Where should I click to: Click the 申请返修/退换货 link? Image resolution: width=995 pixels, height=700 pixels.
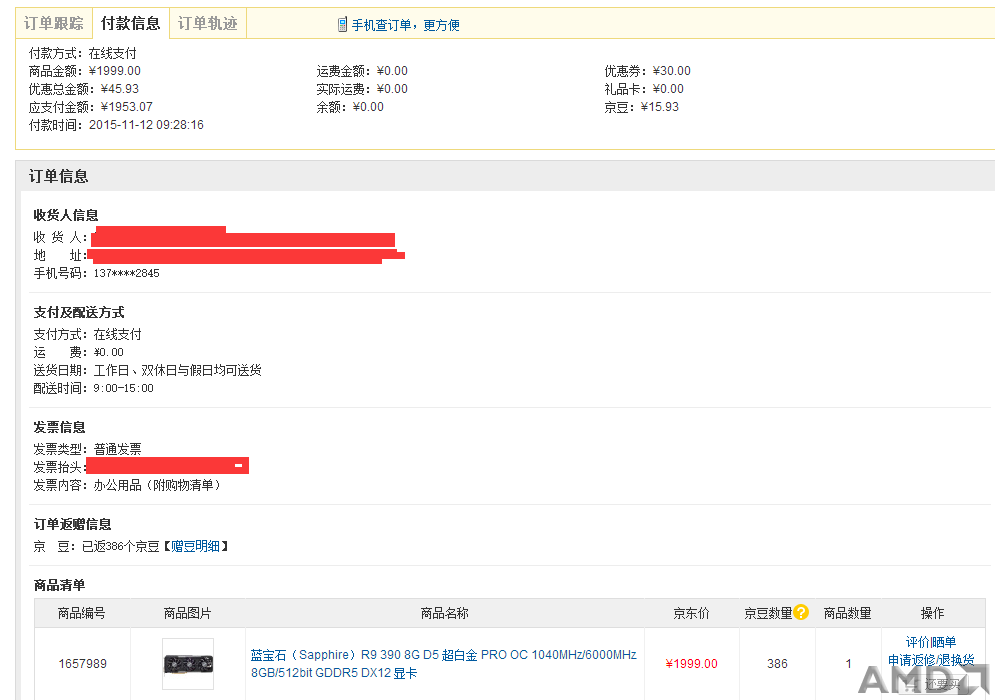[931, 660]
